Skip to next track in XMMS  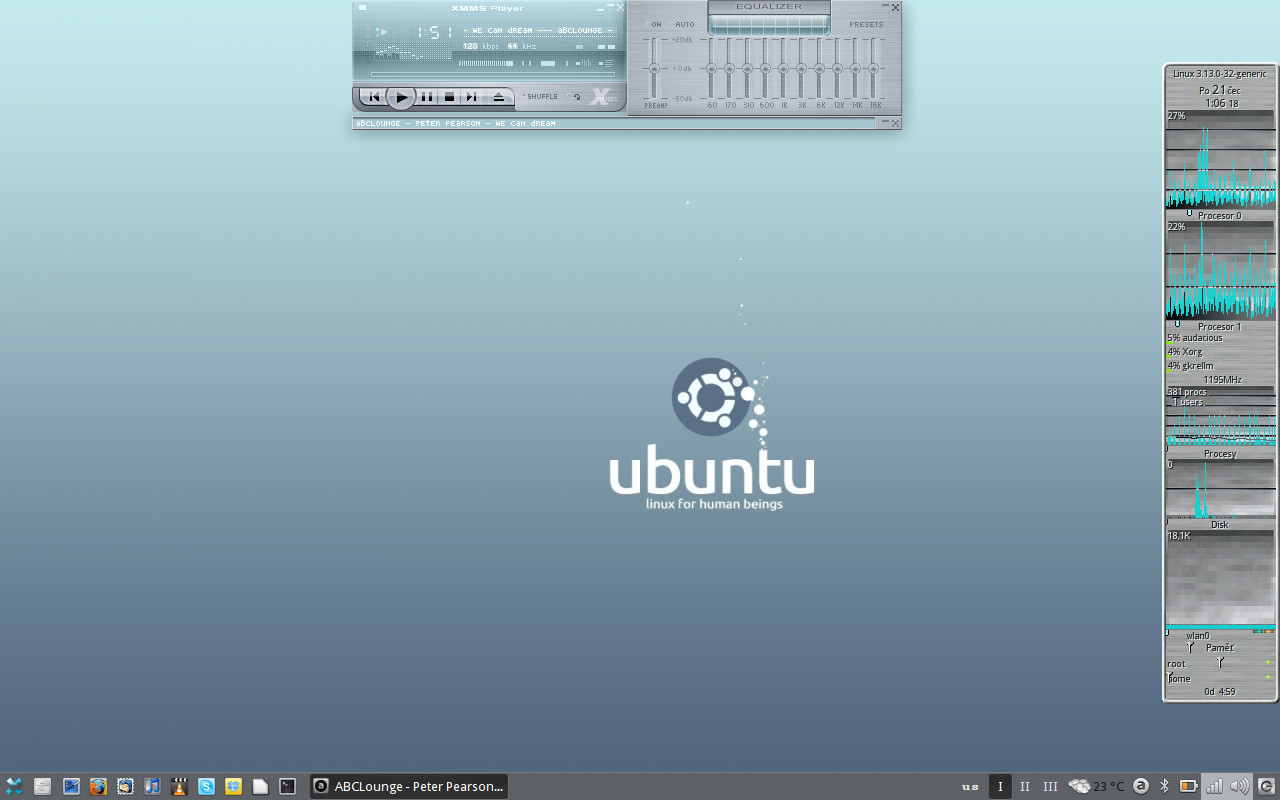(471, 97)
